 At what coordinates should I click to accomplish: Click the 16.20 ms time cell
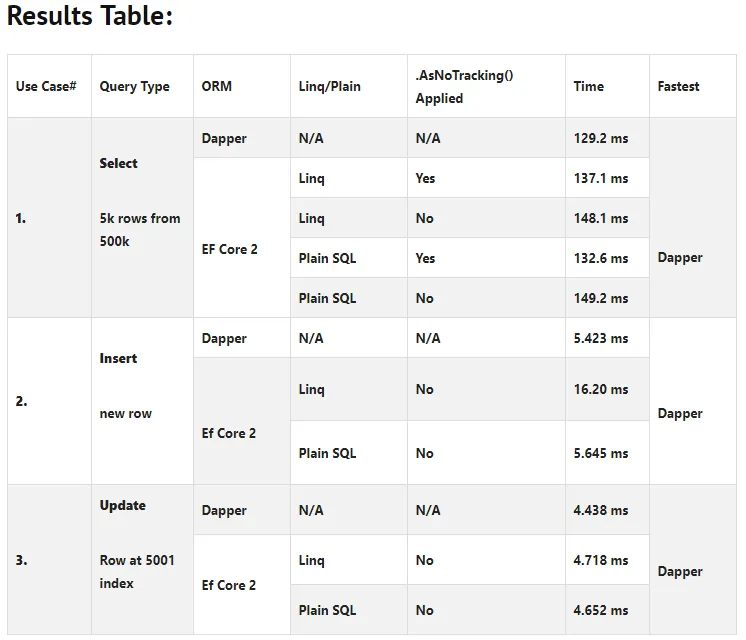coord(601,390)
